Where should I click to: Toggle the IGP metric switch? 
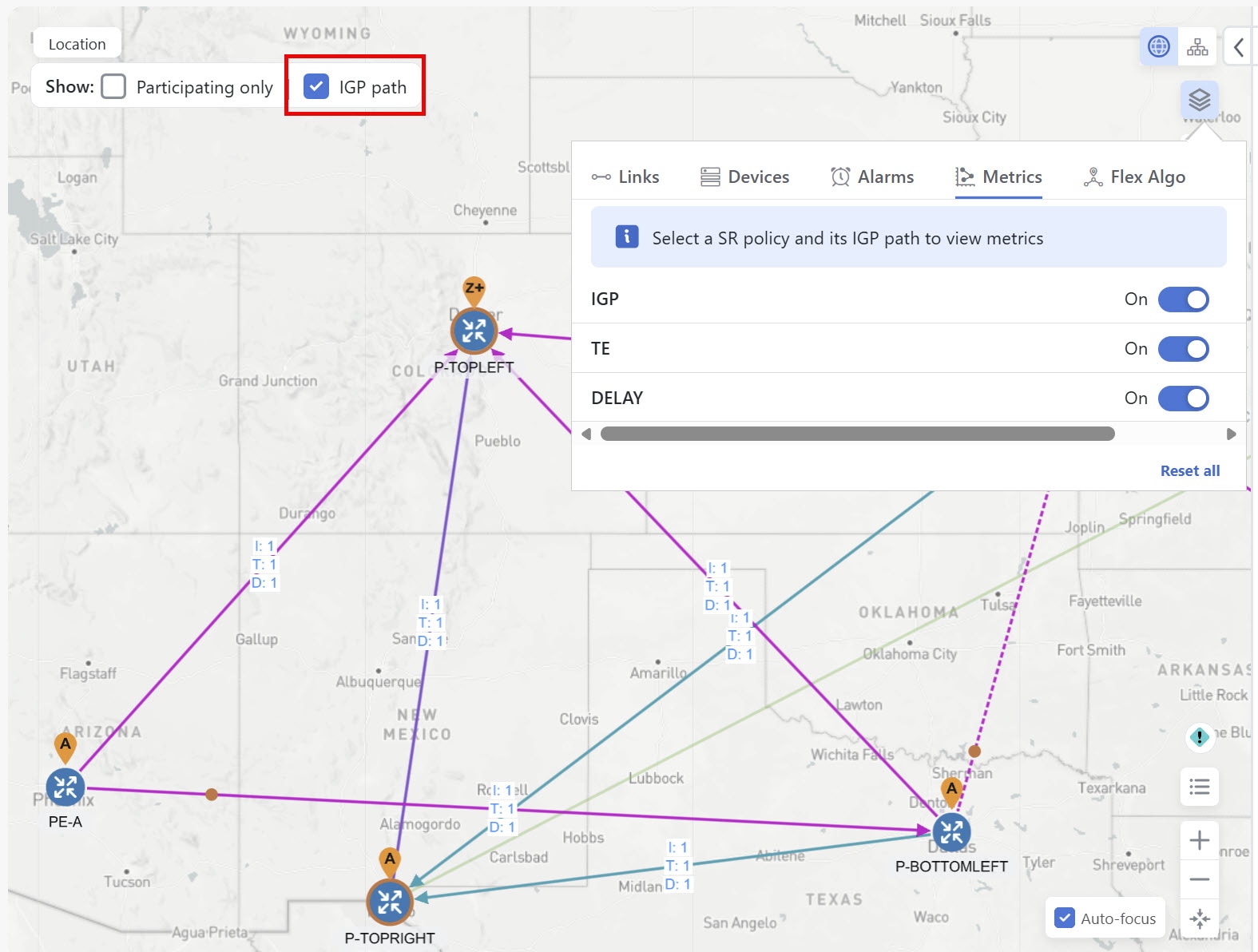(x=1184, y=299)
